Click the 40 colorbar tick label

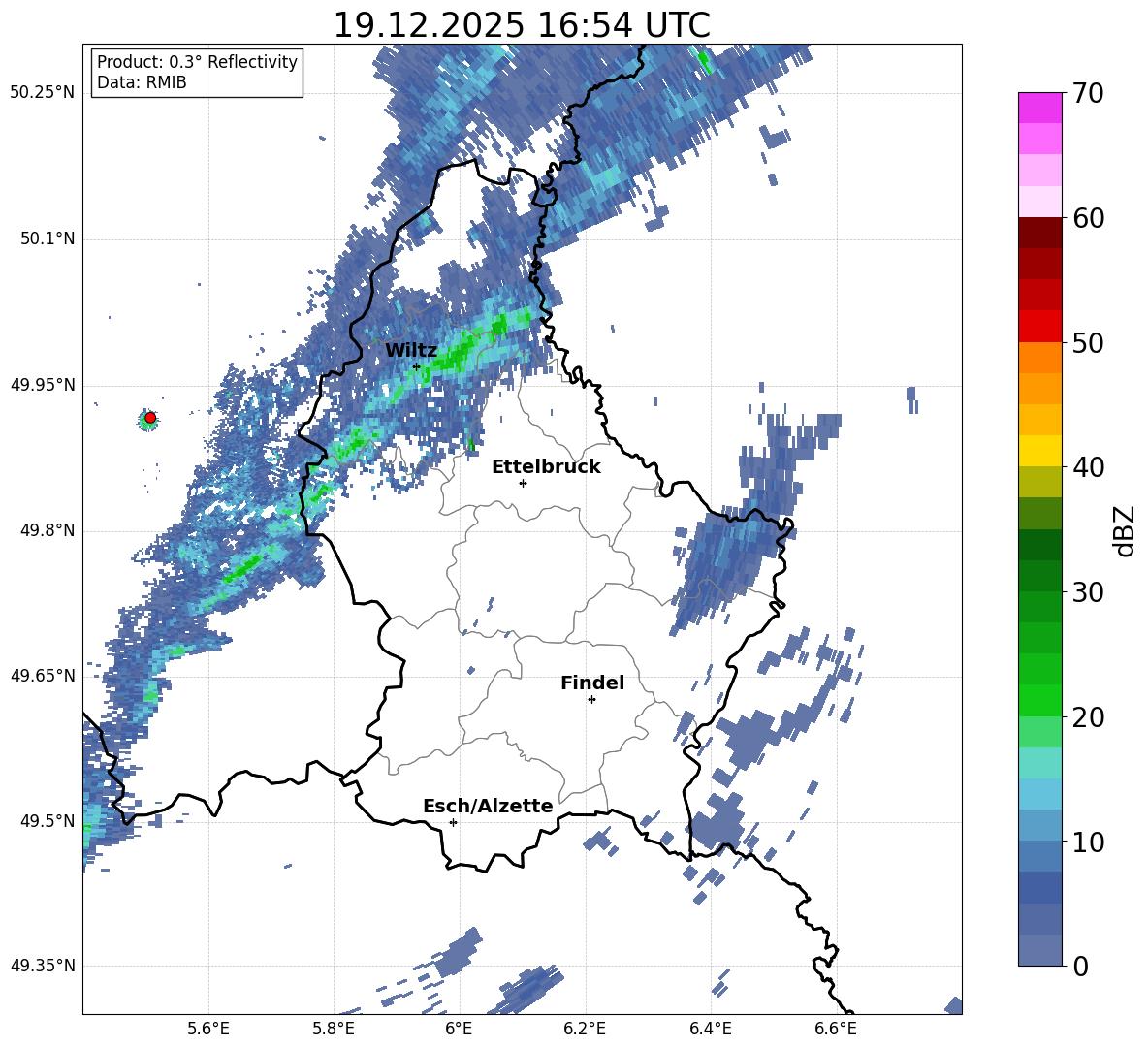(x=1089, y=467)
